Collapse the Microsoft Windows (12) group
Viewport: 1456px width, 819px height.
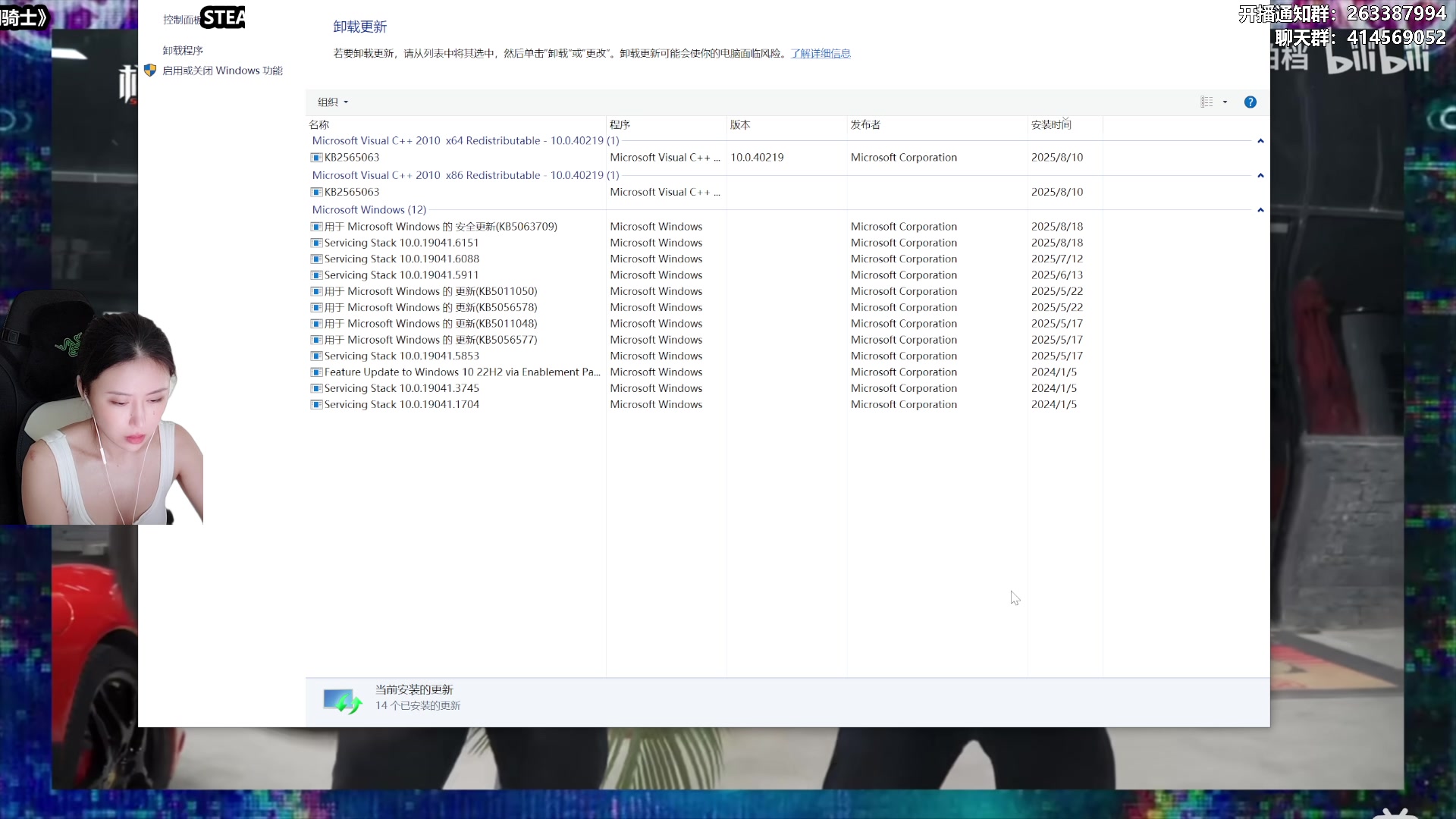(x=1260, y=210)
